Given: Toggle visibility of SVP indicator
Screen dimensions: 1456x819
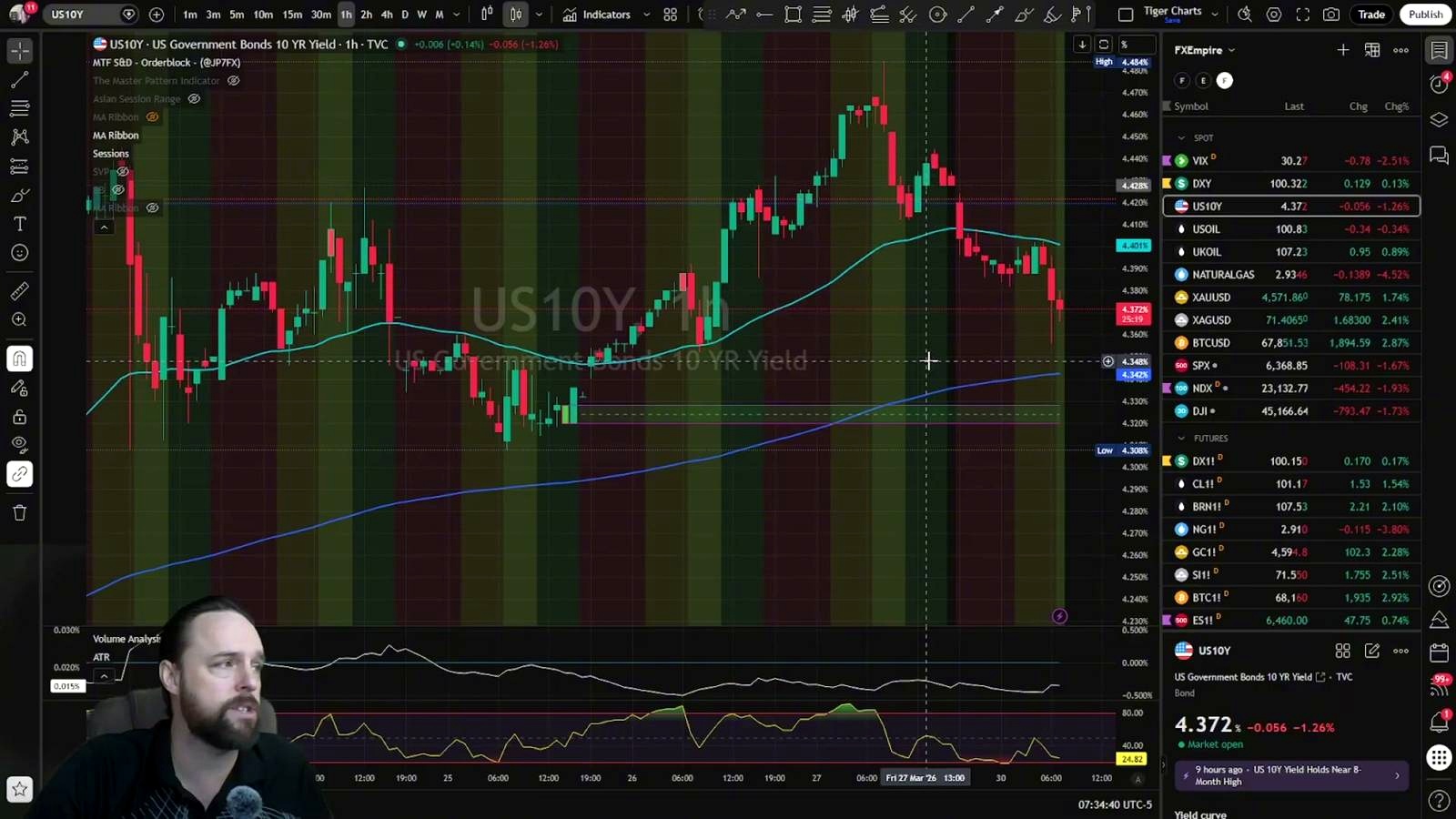Looking at the screenshot, I should point(123,172).
